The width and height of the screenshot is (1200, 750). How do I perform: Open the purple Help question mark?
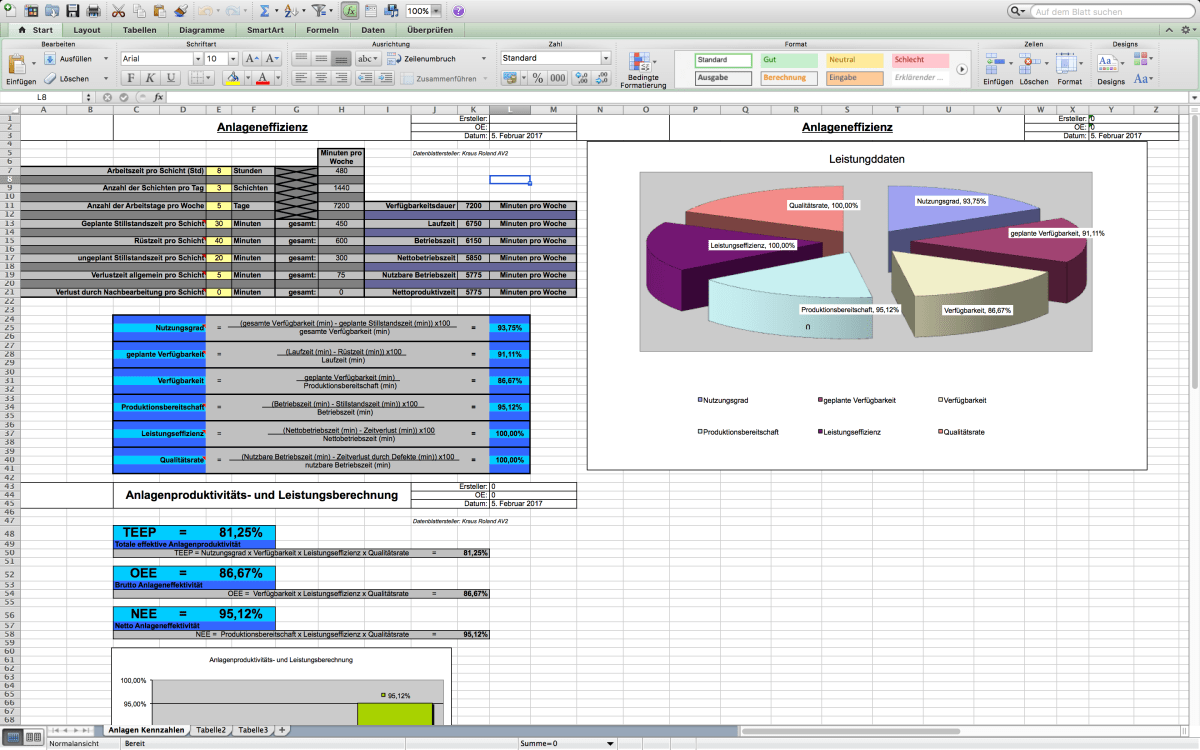pyautogui.click(x=458, y=11)
